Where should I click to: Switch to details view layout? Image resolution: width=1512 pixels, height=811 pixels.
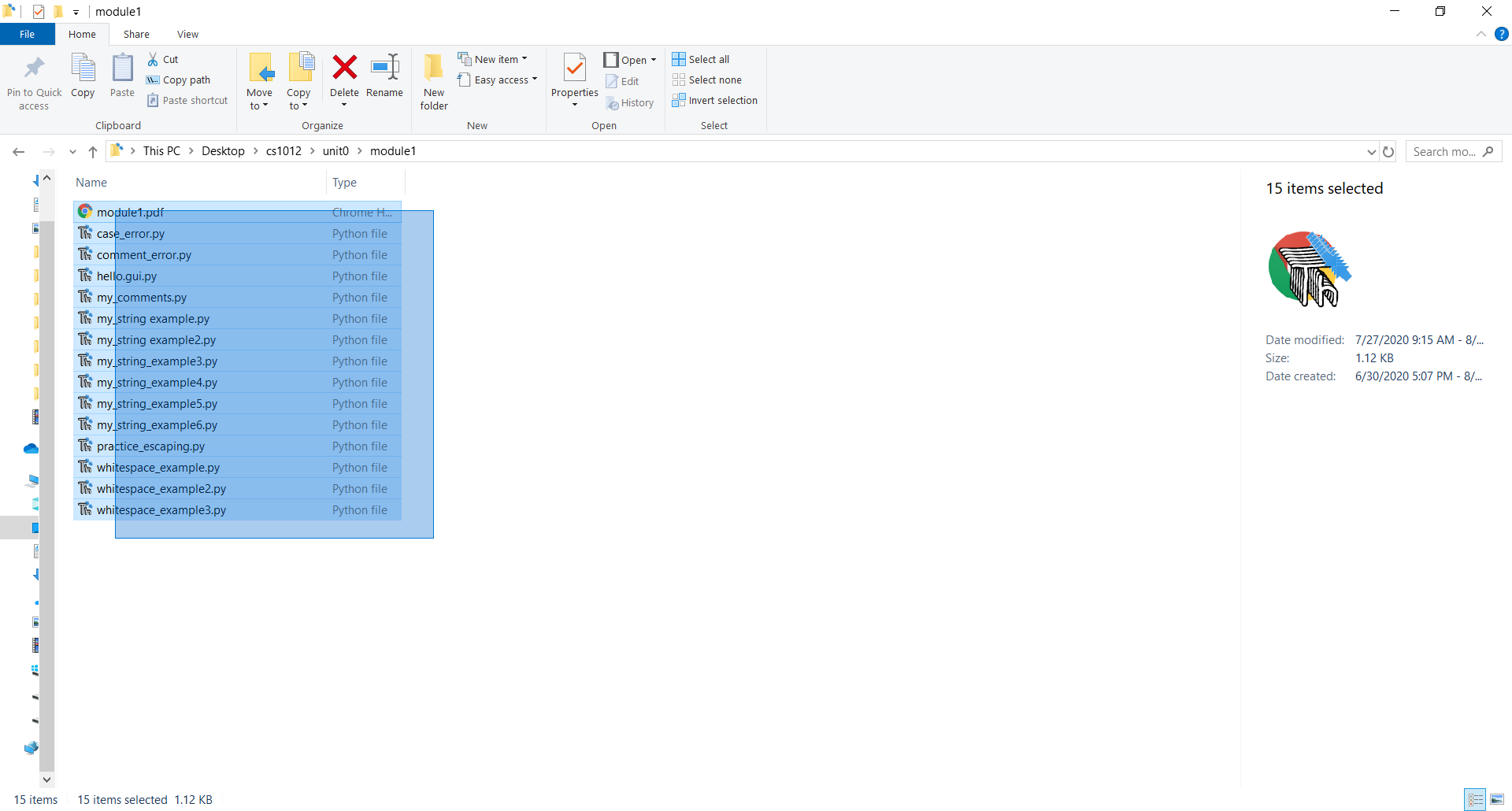1476,799
